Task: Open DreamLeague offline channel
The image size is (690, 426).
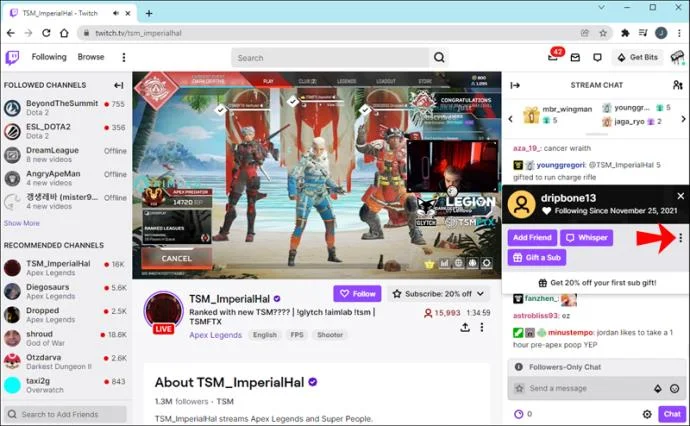Action: click(x=65, y=154)
